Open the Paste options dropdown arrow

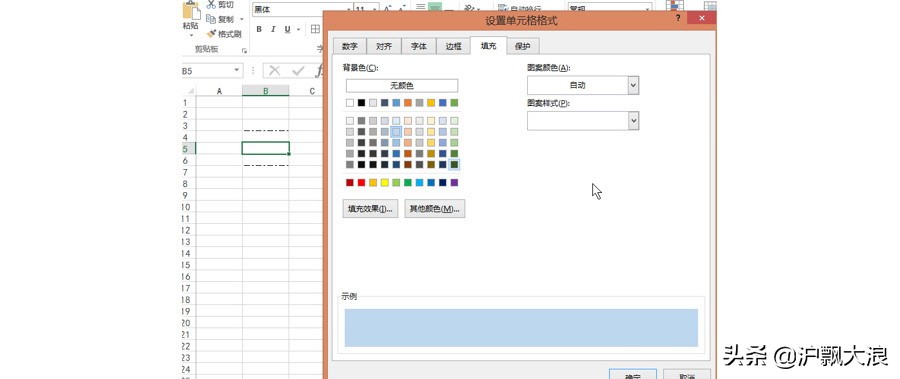[x=191, y=36]
